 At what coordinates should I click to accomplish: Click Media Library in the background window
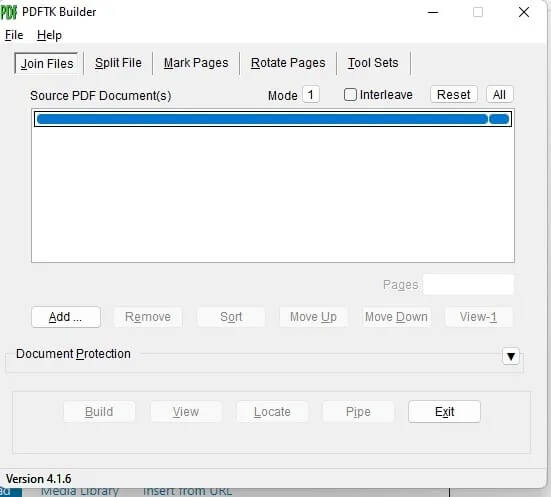(x=80, y=491)
